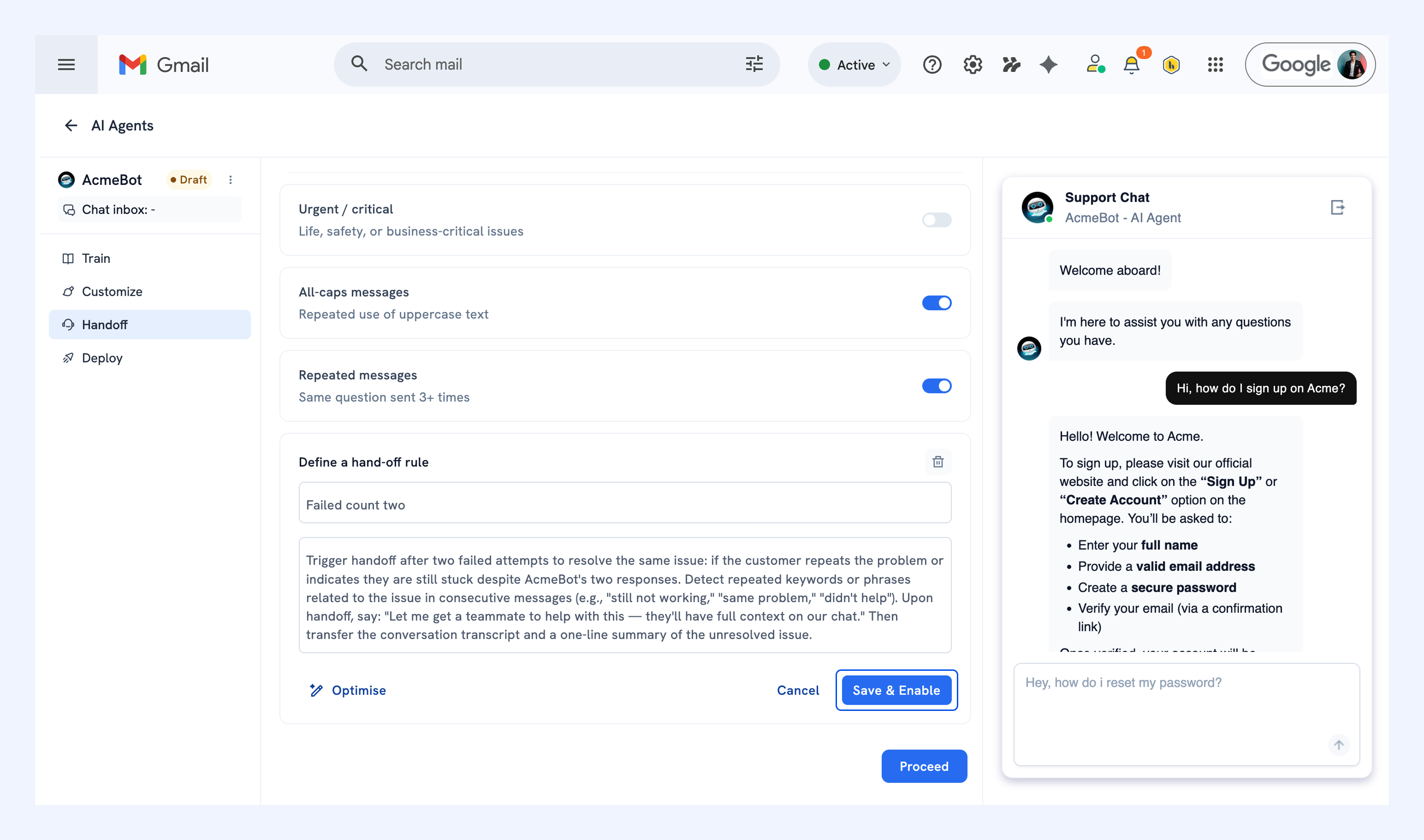This screenshot has width=1424, height=840.
Task: Open the Google account profile avatar
Action: point(1352,65)
